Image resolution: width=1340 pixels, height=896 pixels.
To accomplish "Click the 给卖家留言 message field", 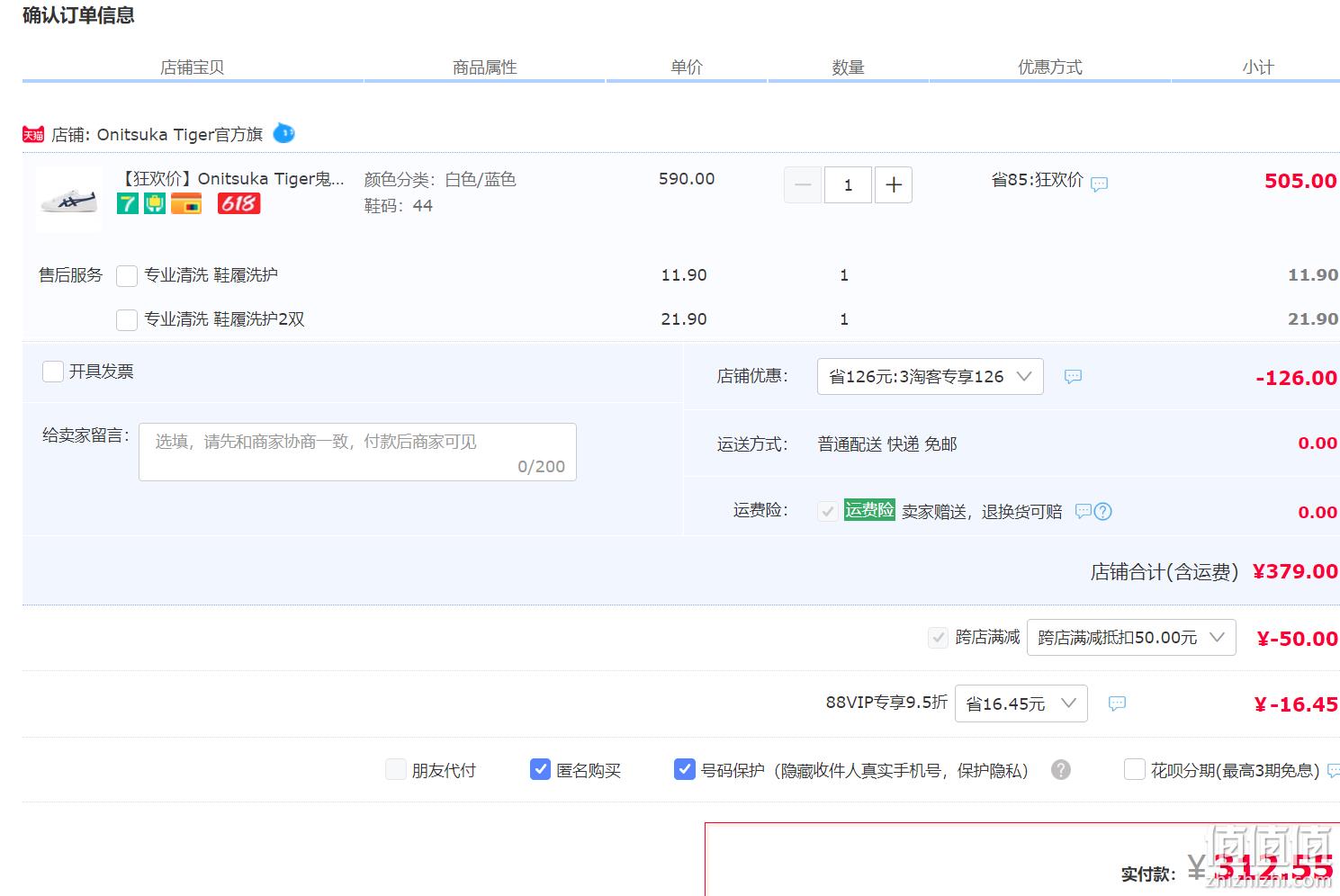I will (x=357, y=452).
